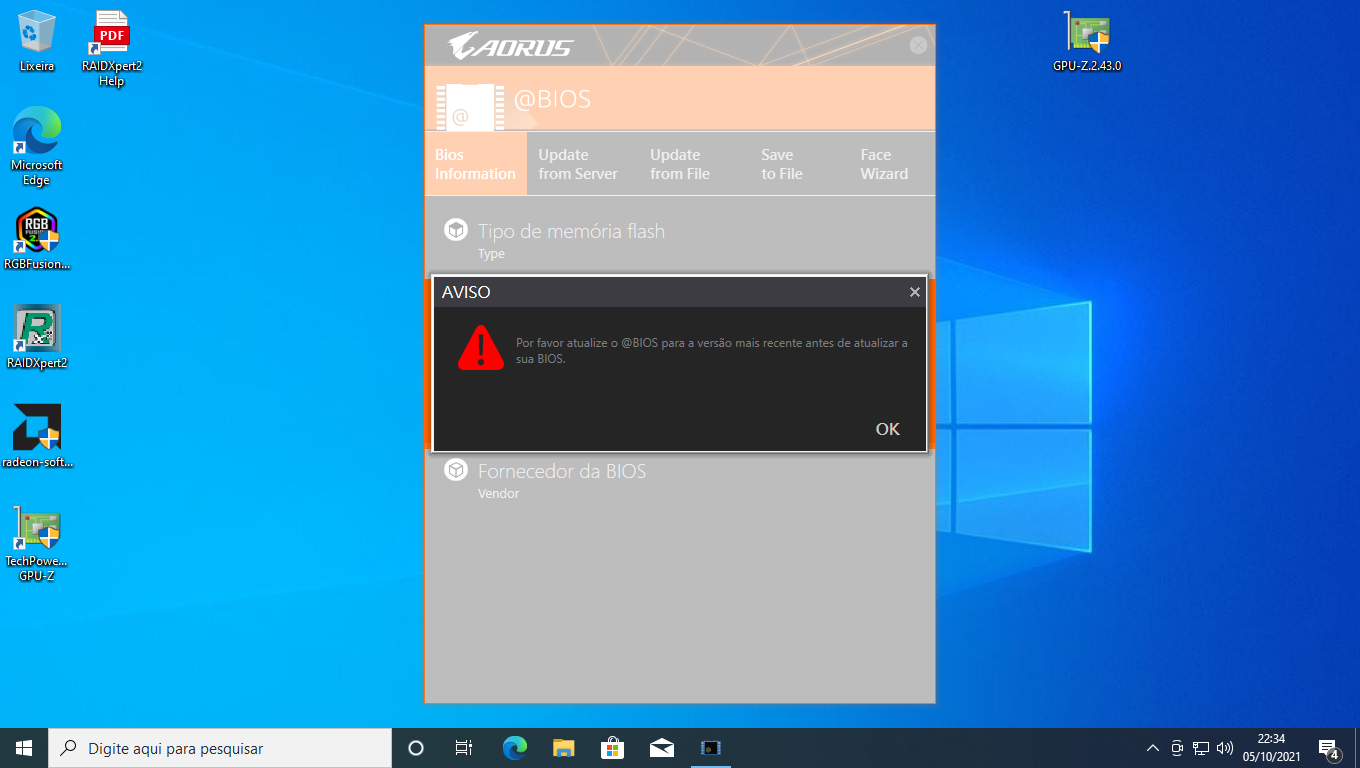Open the volume control tray icon

[x=1225, y=748]
